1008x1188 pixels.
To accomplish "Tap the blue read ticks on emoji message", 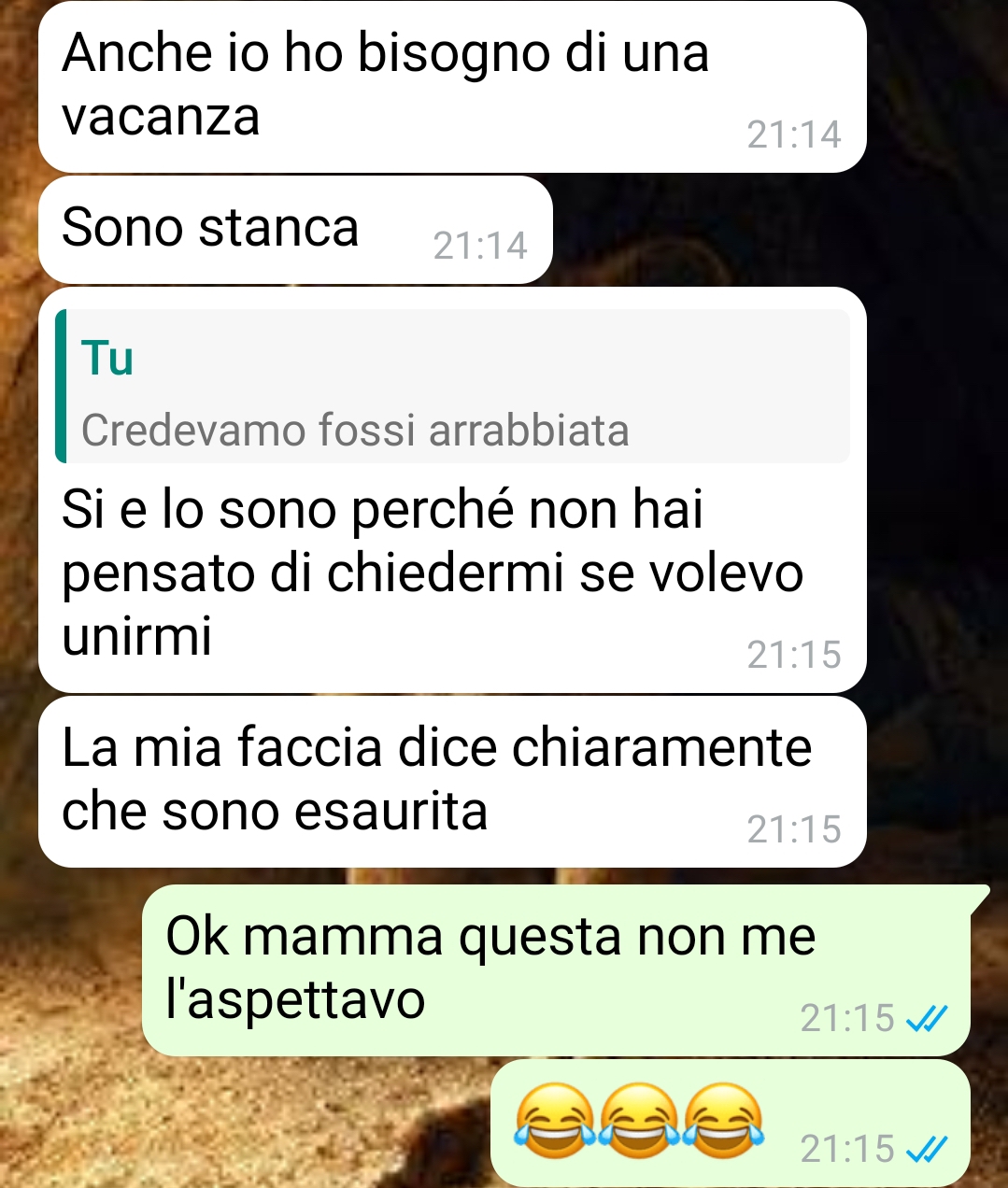I will point(928,1149).
